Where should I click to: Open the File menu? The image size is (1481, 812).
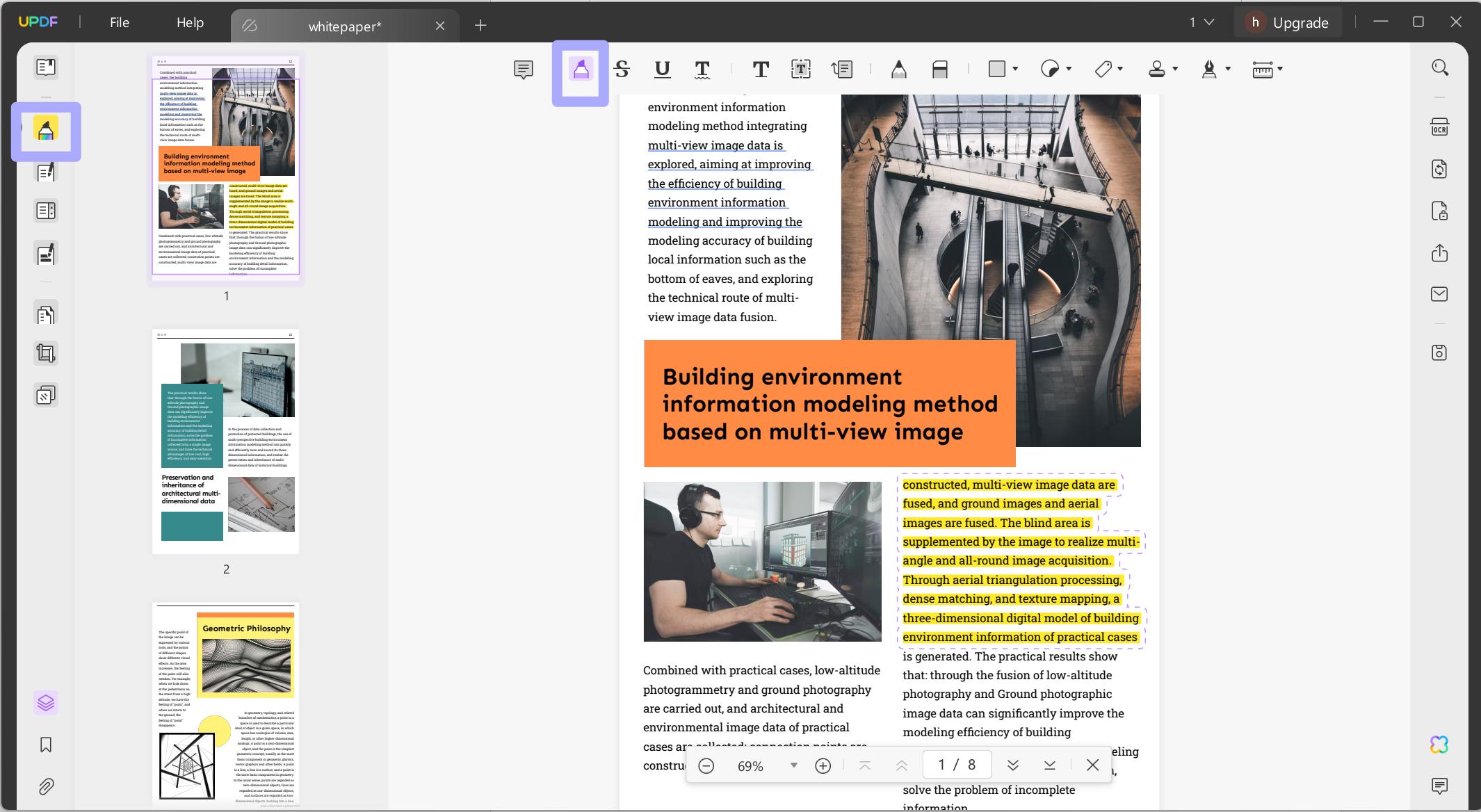pyautogui.click(x=119, y=22)
